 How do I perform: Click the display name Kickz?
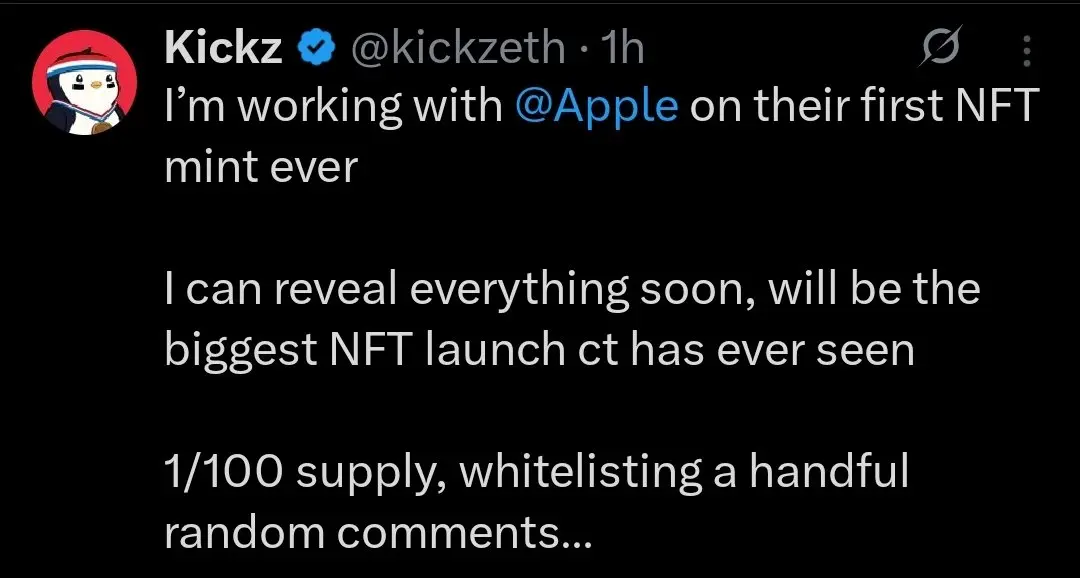pos(223,48)
